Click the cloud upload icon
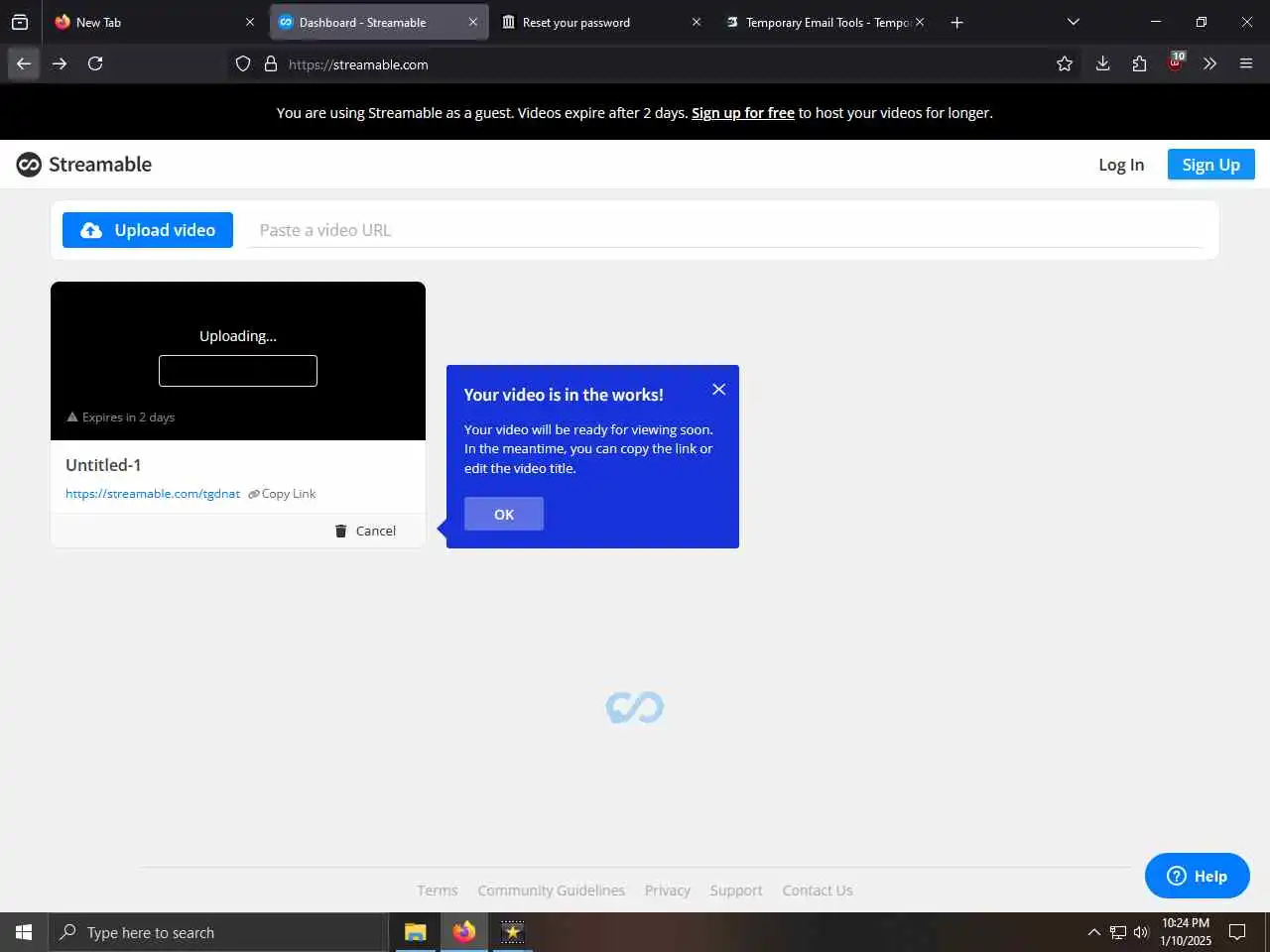The image size is (1270, 952). pos(91,230)
